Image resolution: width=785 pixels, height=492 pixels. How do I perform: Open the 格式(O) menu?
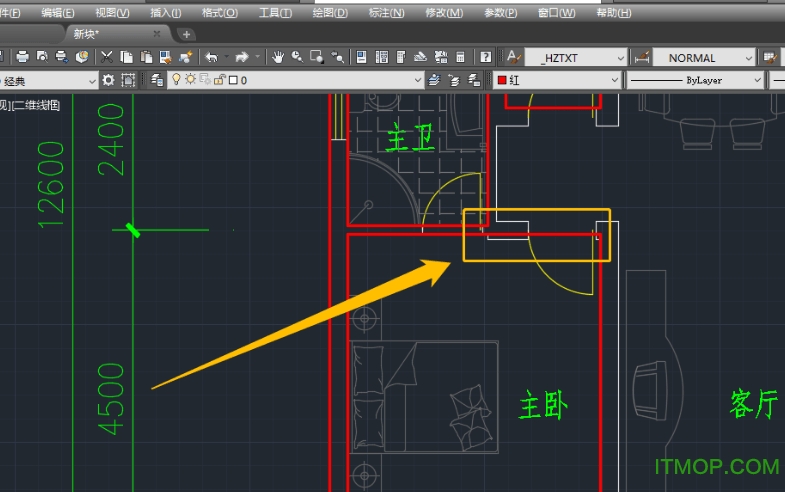point(219,13)
